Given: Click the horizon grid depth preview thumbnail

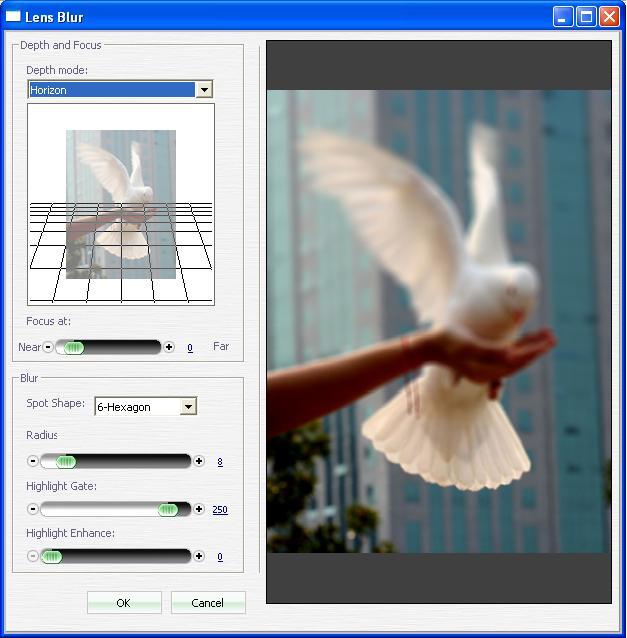Looking at the screenshot, I should coord(121,204).
